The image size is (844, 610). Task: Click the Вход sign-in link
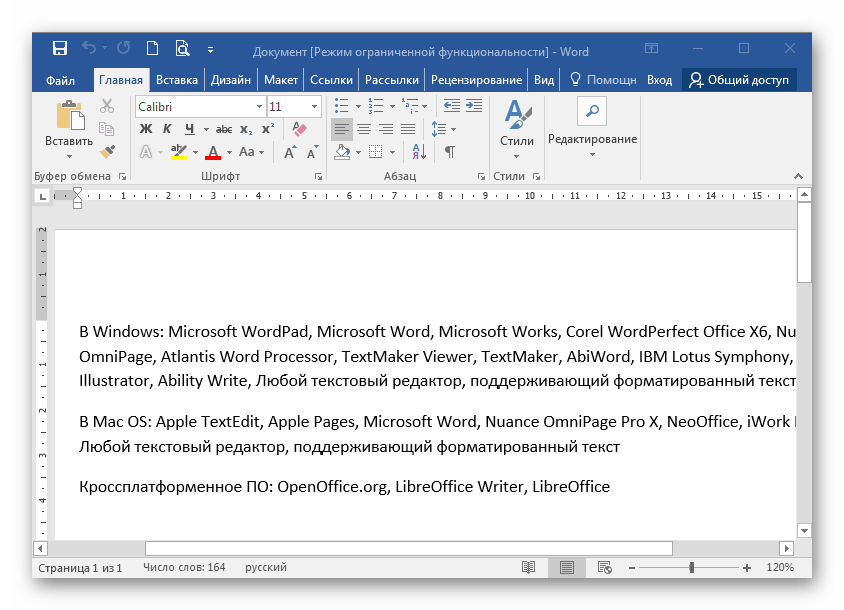tap(659, 80)
